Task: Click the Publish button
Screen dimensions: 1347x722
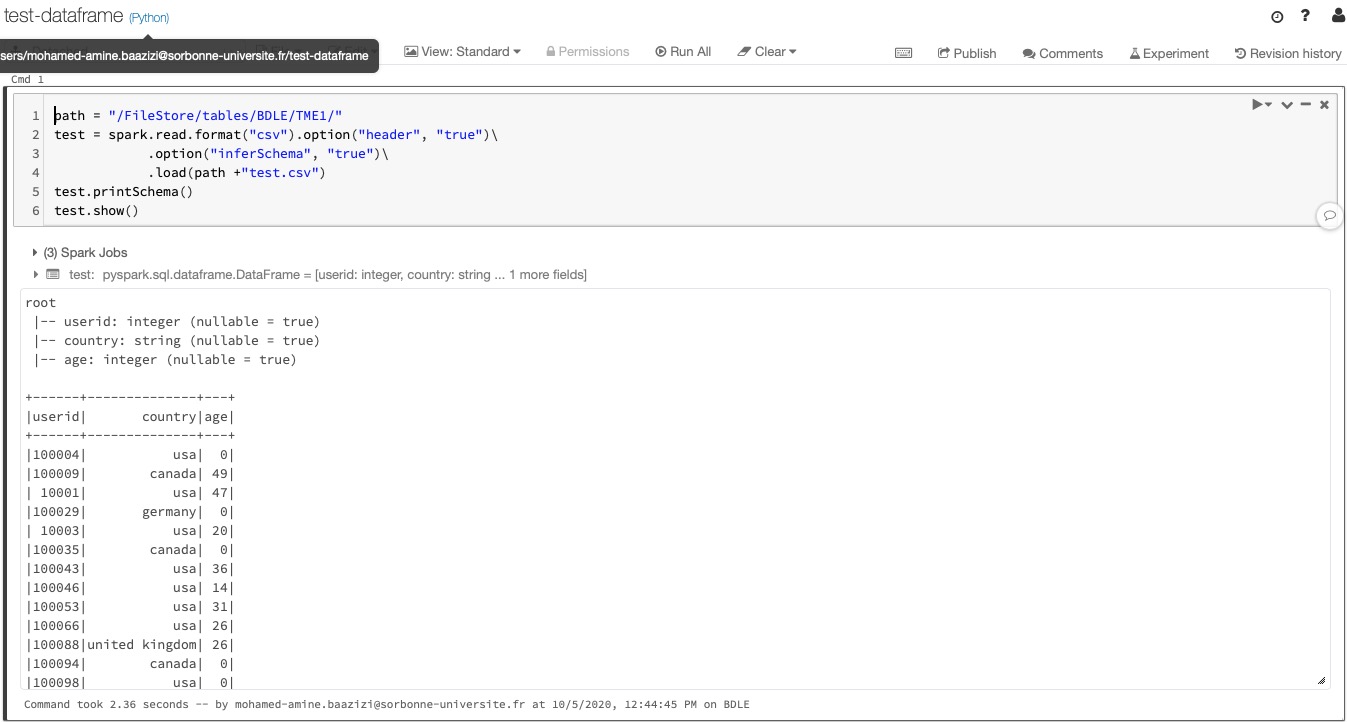Action: (967, 53)
